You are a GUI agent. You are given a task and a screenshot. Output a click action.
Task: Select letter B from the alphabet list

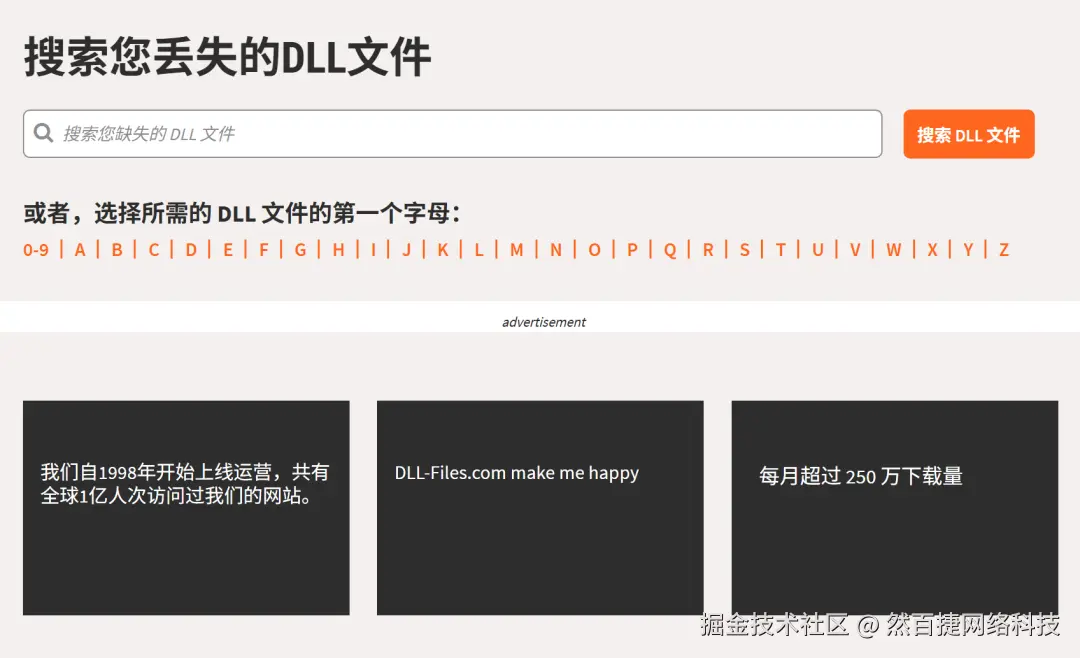coord(116,250)
